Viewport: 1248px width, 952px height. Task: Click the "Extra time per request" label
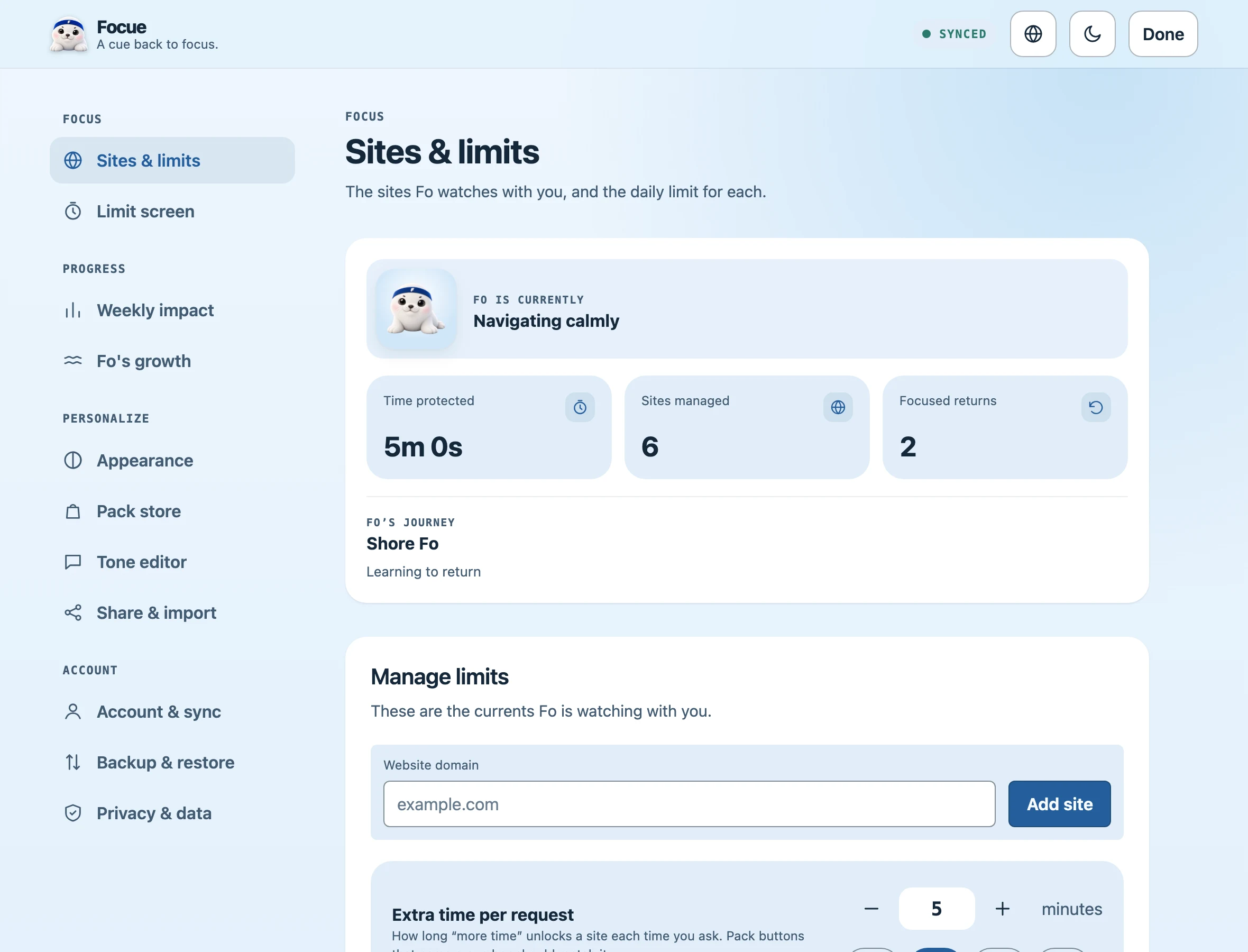point(483,914)
